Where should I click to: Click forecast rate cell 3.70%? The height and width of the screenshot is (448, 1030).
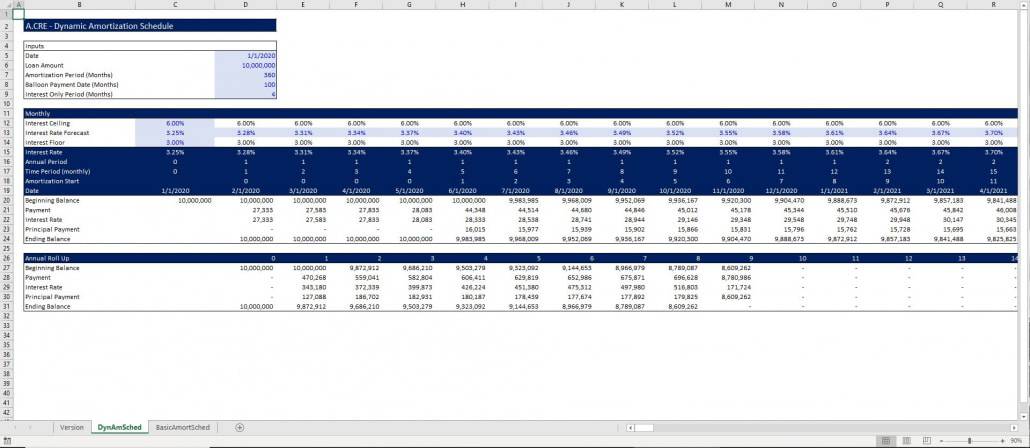point(994,133)
